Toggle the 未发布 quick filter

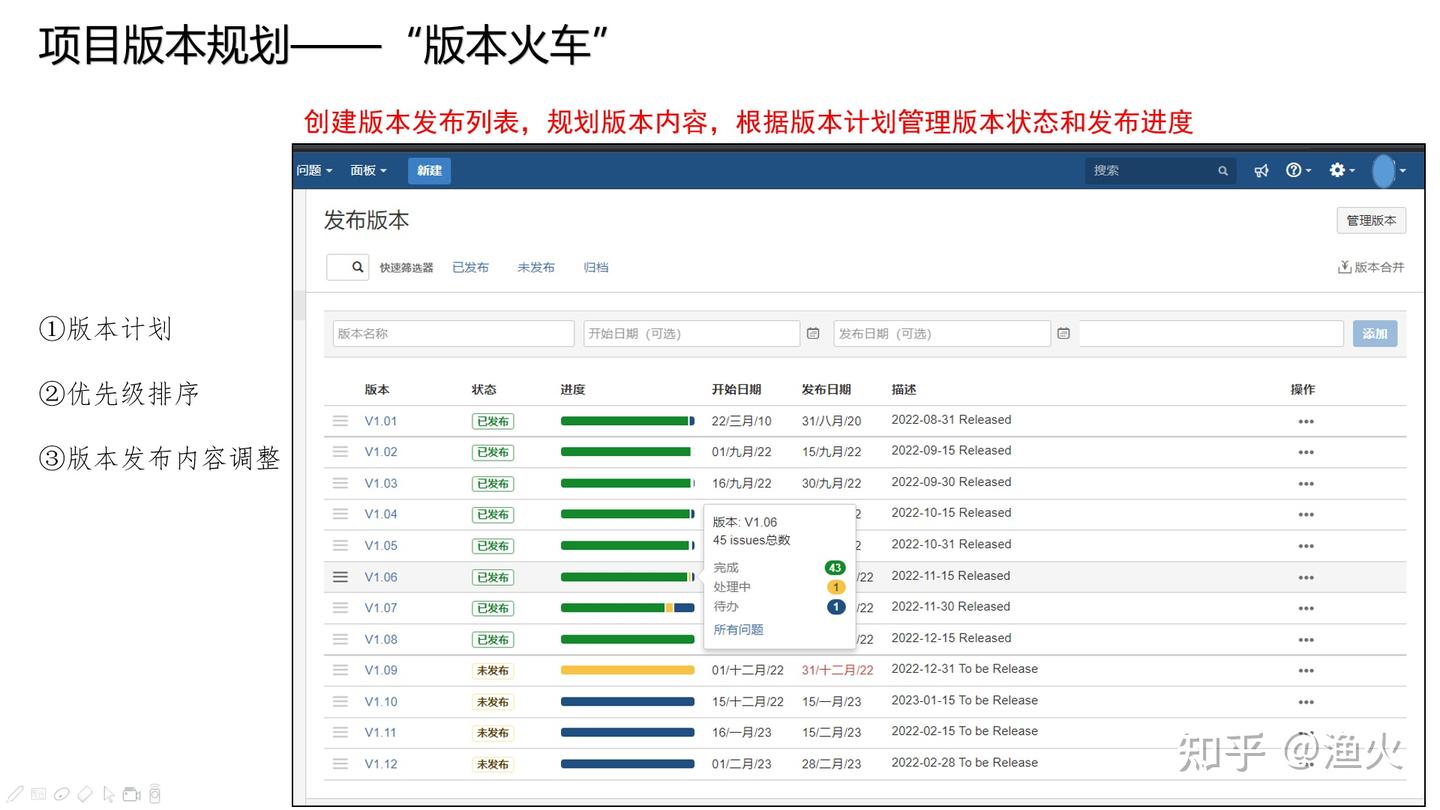coord(536,267)
